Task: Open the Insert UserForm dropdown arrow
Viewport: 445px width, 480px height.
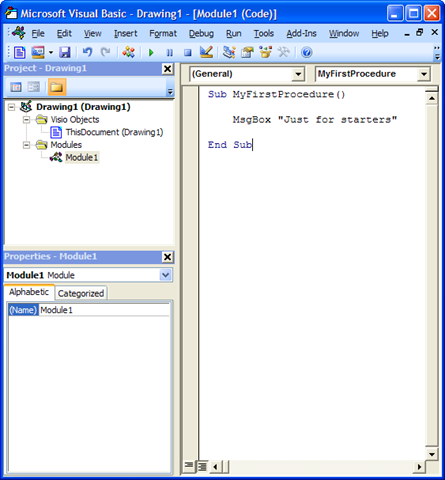Action: (51, 52)
